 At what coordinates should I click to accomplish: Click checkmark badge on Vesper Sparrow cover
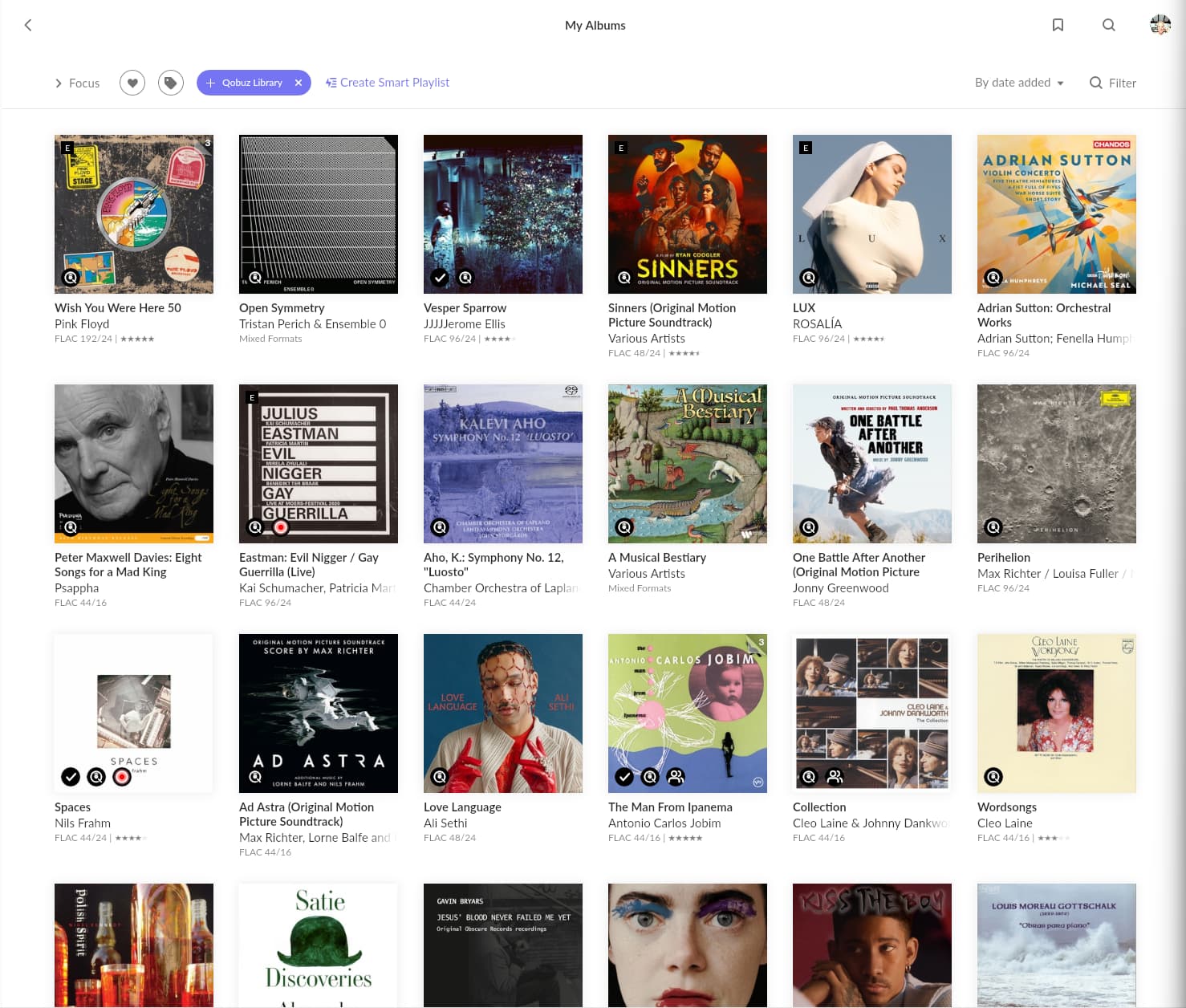pos(440,278)
